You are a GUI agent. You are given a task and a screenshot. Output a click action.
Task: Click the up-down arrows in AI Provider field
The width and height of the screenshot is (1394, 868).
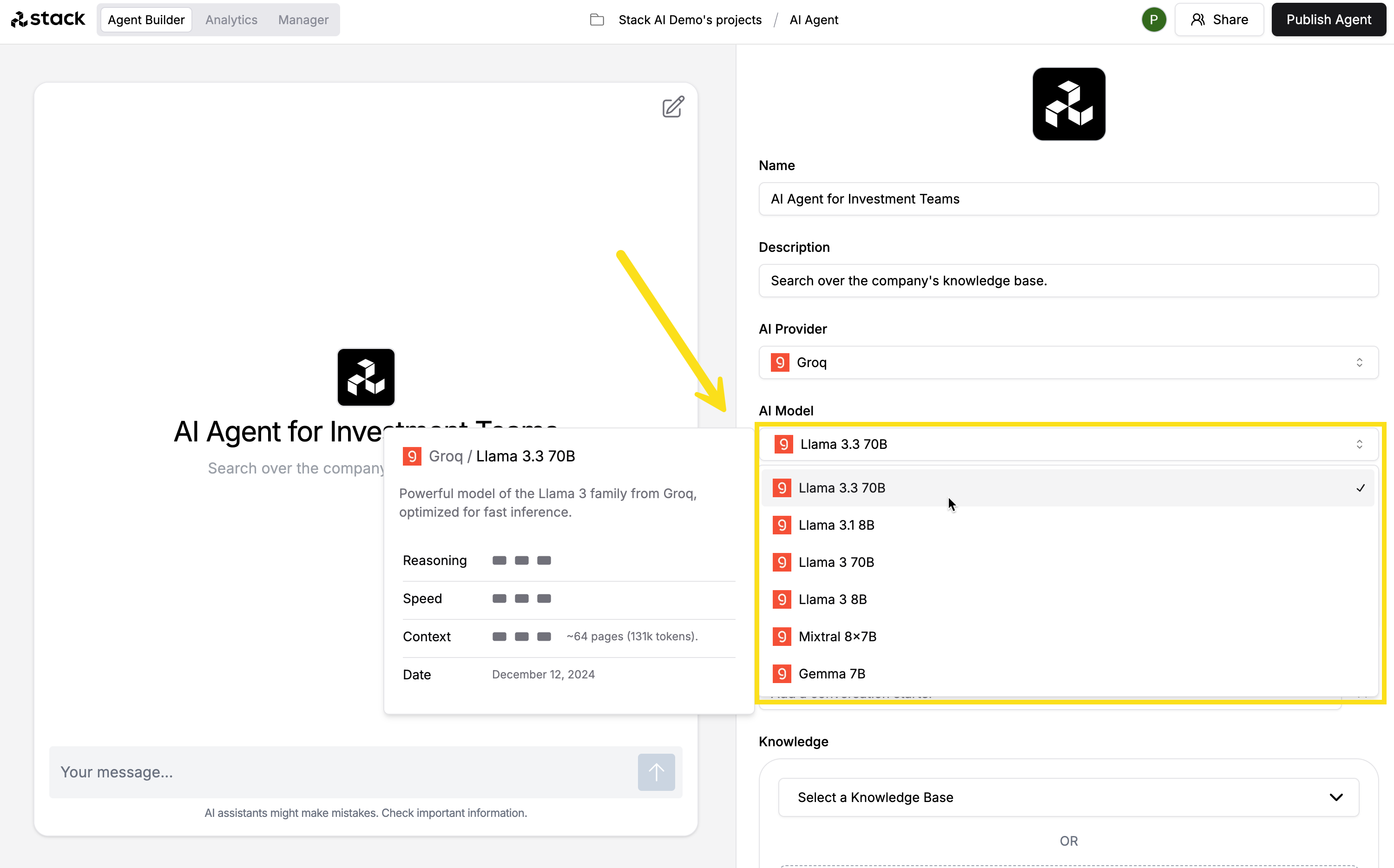pos(1359,362)
